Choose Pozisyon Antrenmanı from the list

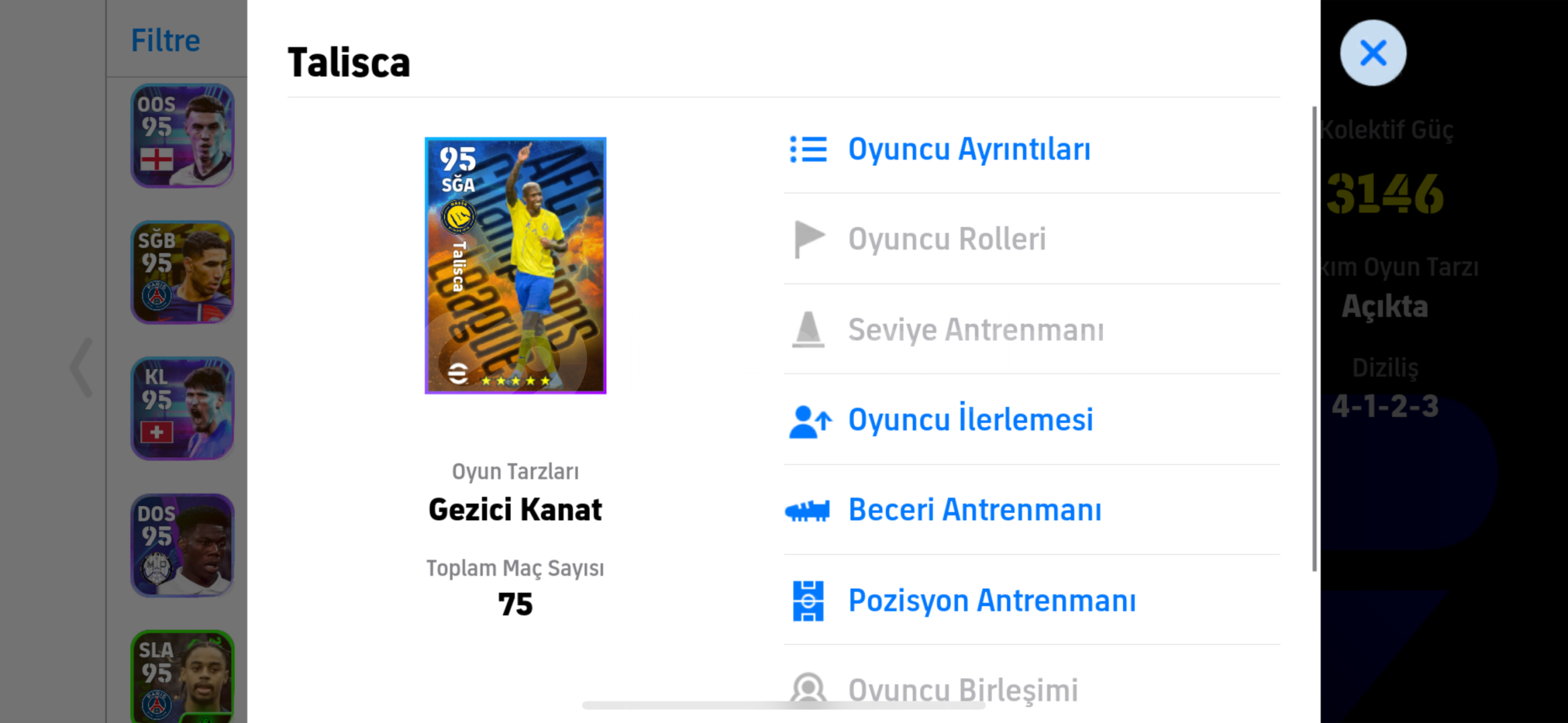[x=991, y=600]
